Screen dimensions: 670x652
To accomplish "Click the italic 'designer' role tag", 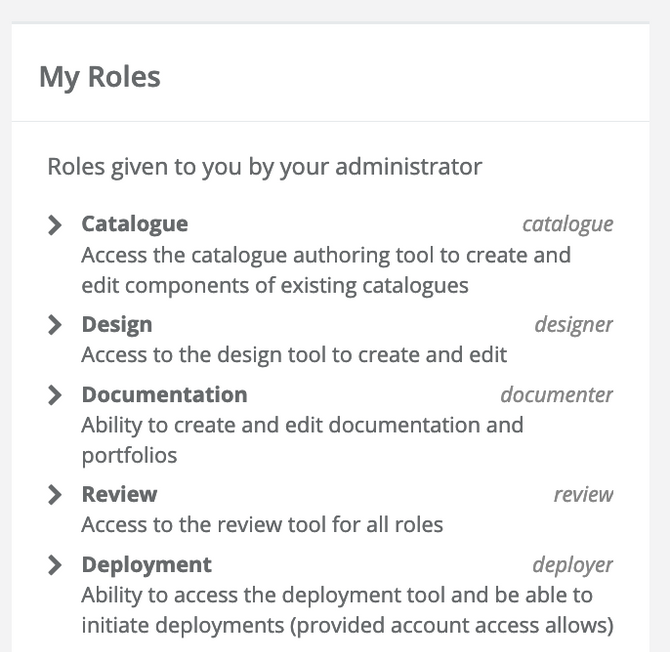I will (x=573, y=325).
